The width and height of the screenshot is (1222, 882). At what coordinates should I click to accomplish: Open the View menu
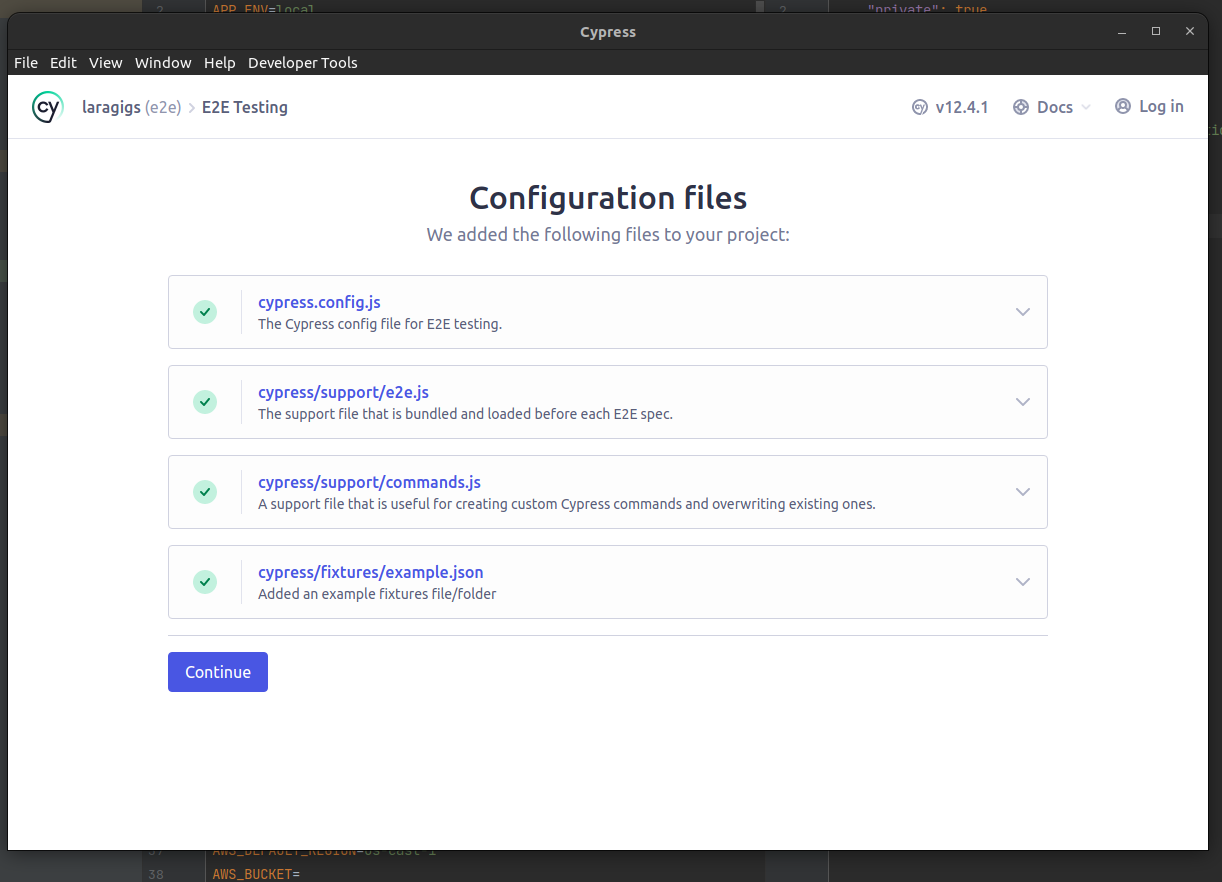click(x=105, y=63)
